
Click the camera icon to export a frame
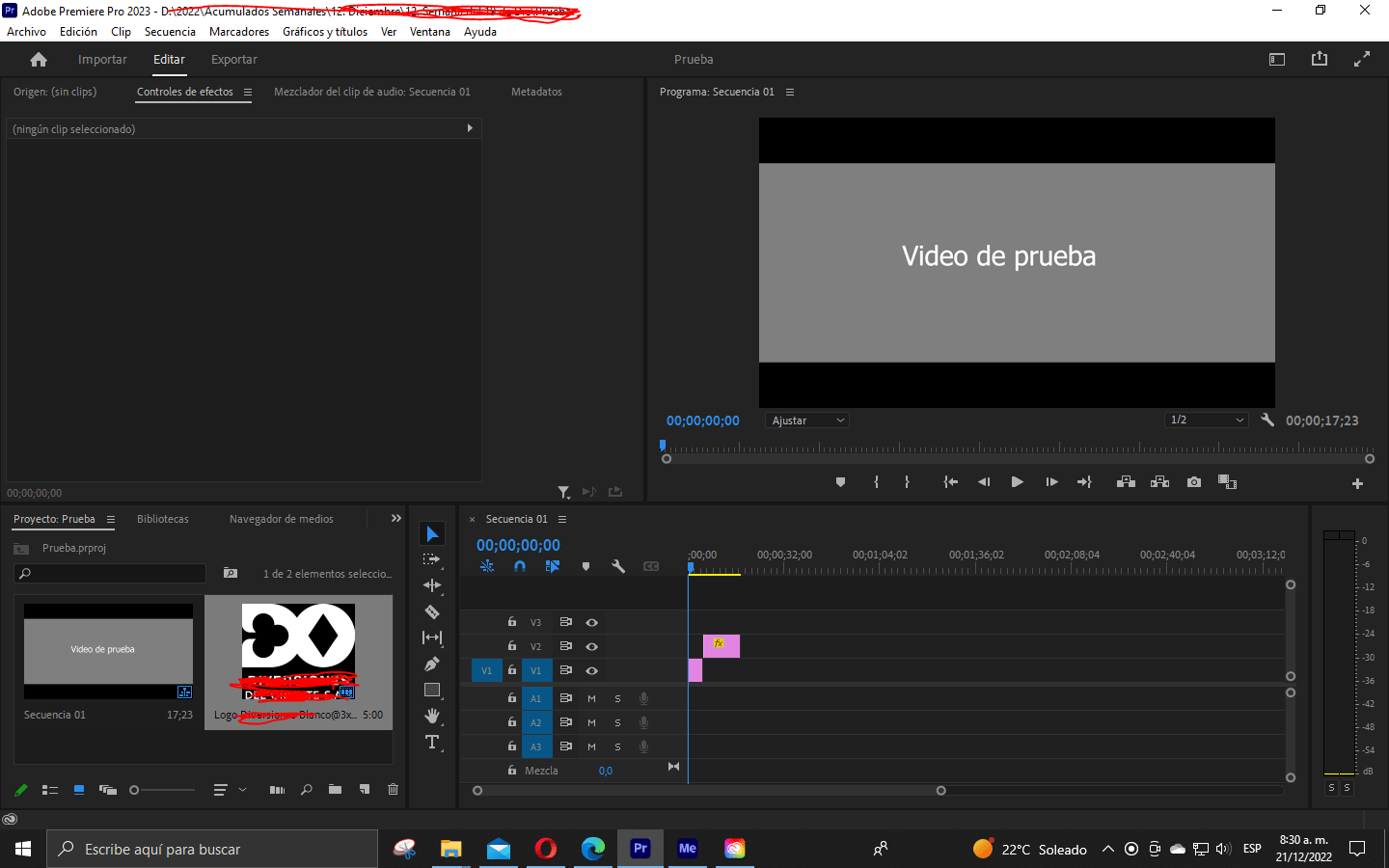coord(1193,481)
